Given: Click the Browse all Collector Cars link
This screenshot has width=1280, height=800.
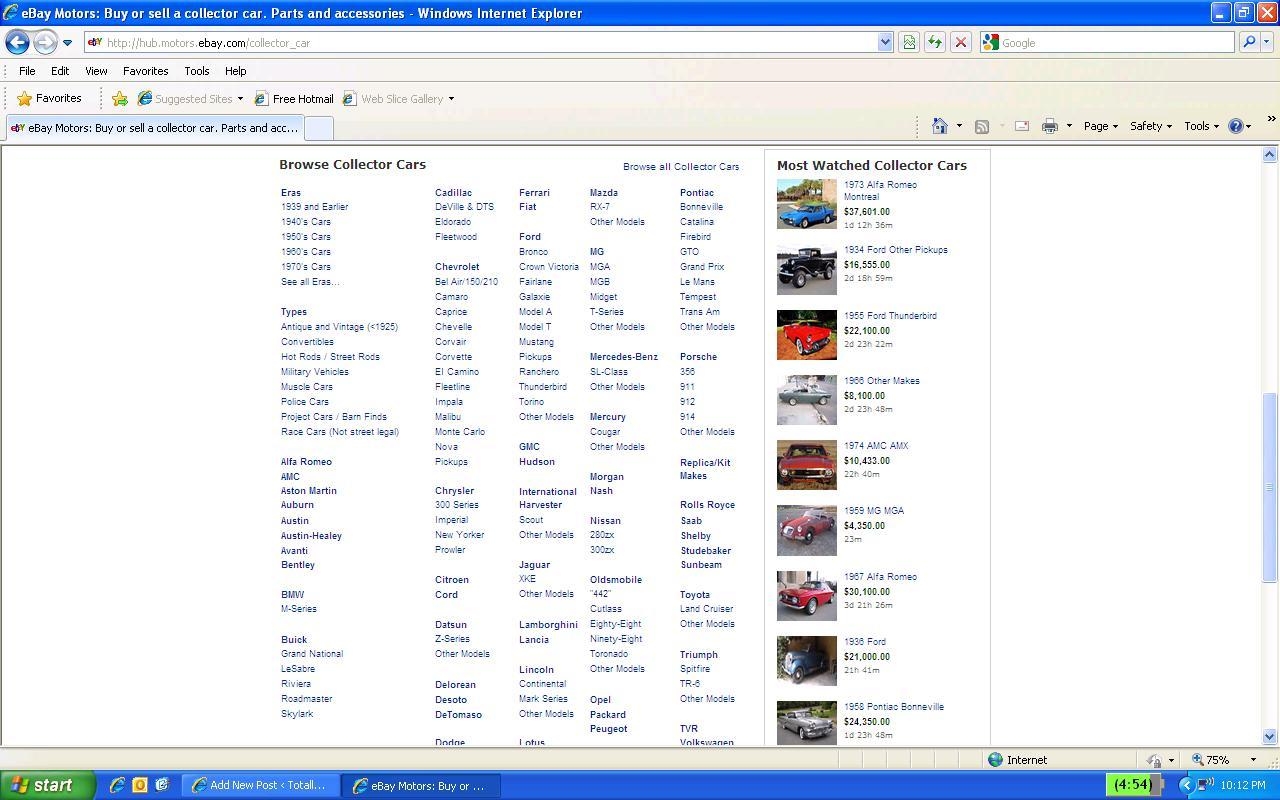Looking at the screenshot, I should coord(681,167).
